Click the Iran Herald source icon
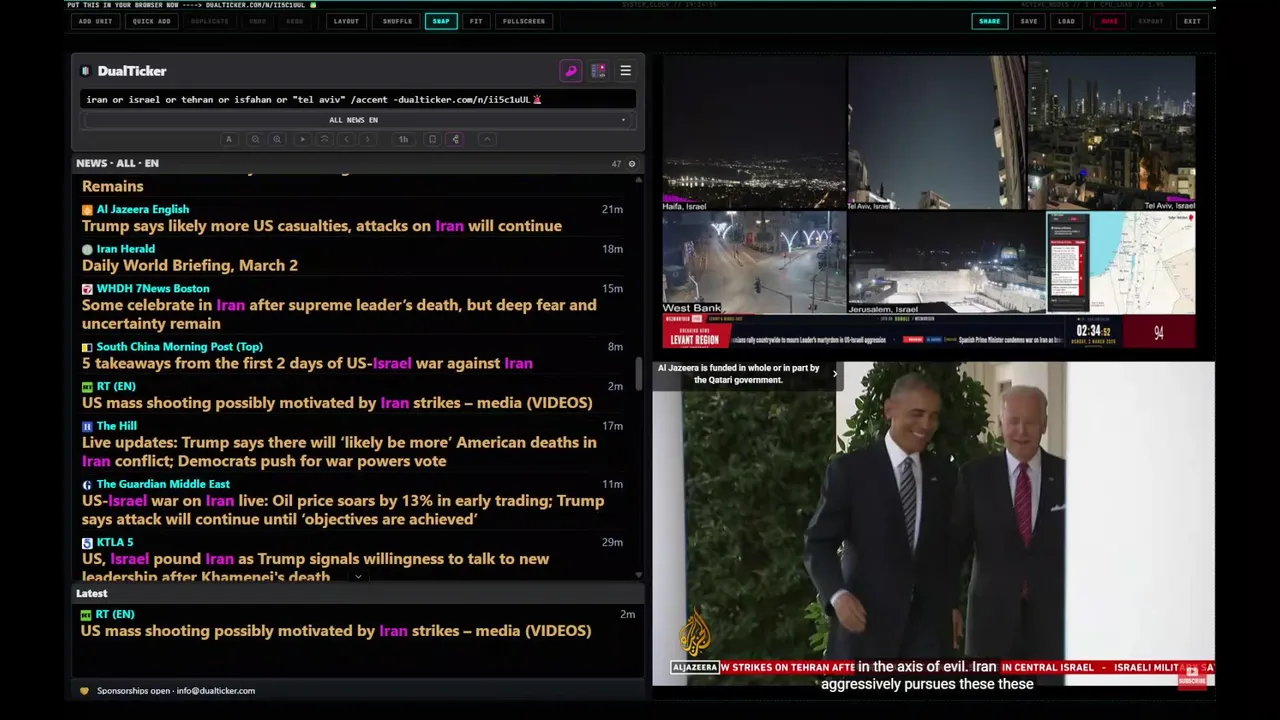 (87, 249)
